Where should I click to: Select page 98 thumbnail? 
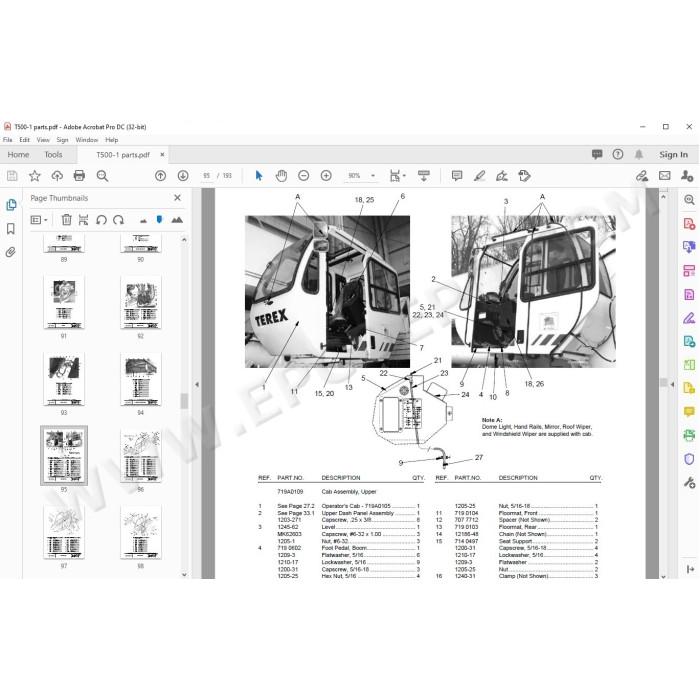coord(141,532)
